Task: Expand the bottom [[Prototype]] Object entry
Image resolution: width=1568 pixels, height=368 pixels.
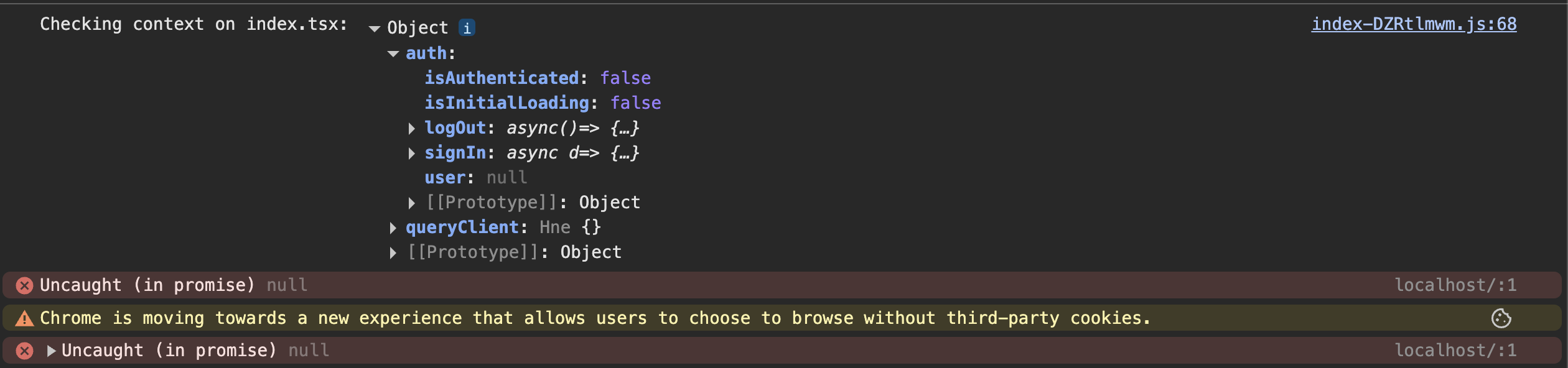Action: click(x=393, y=253)
